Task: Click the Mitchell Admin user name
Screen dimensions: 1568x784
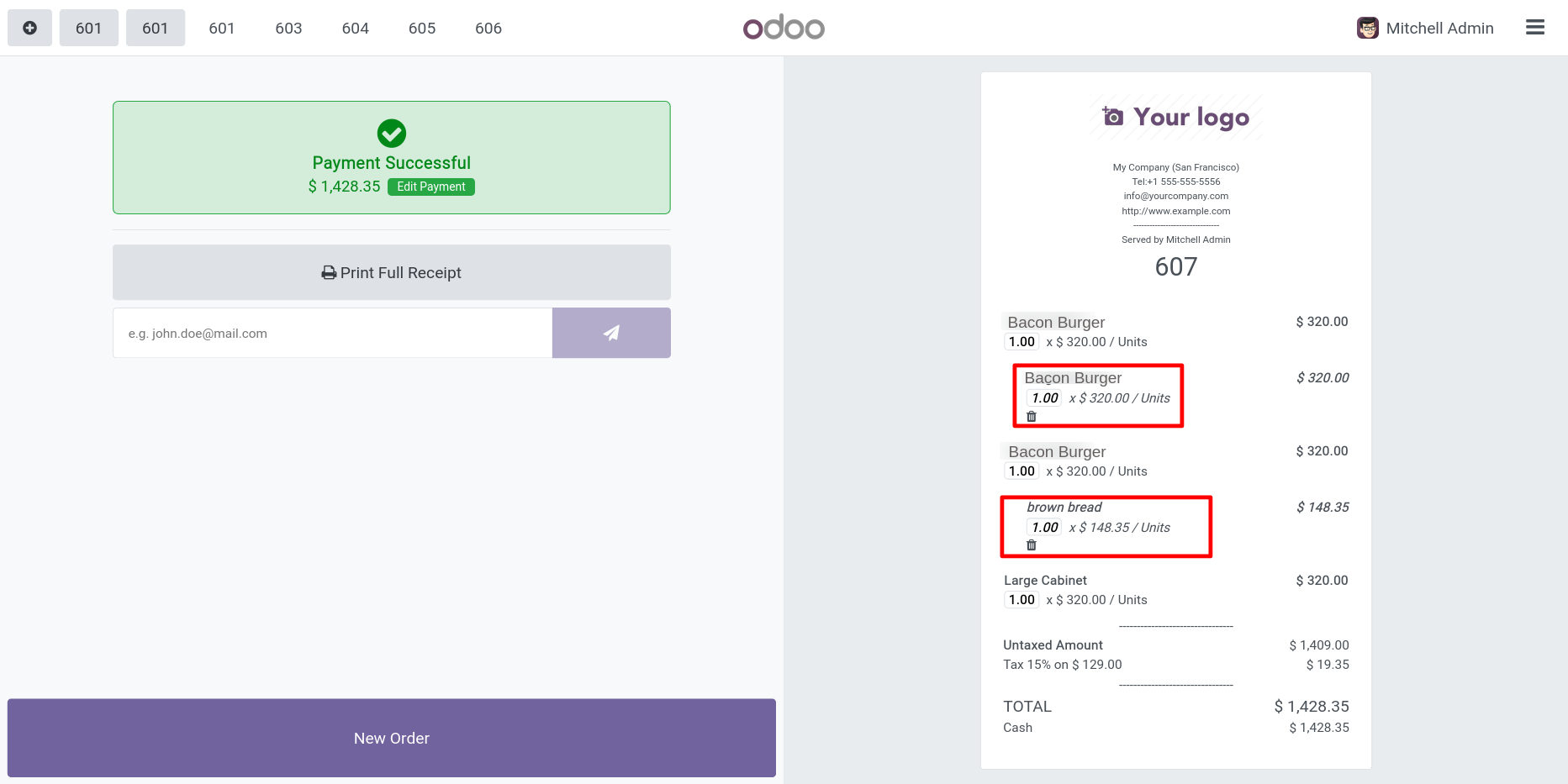Action: click(1439, 28)
